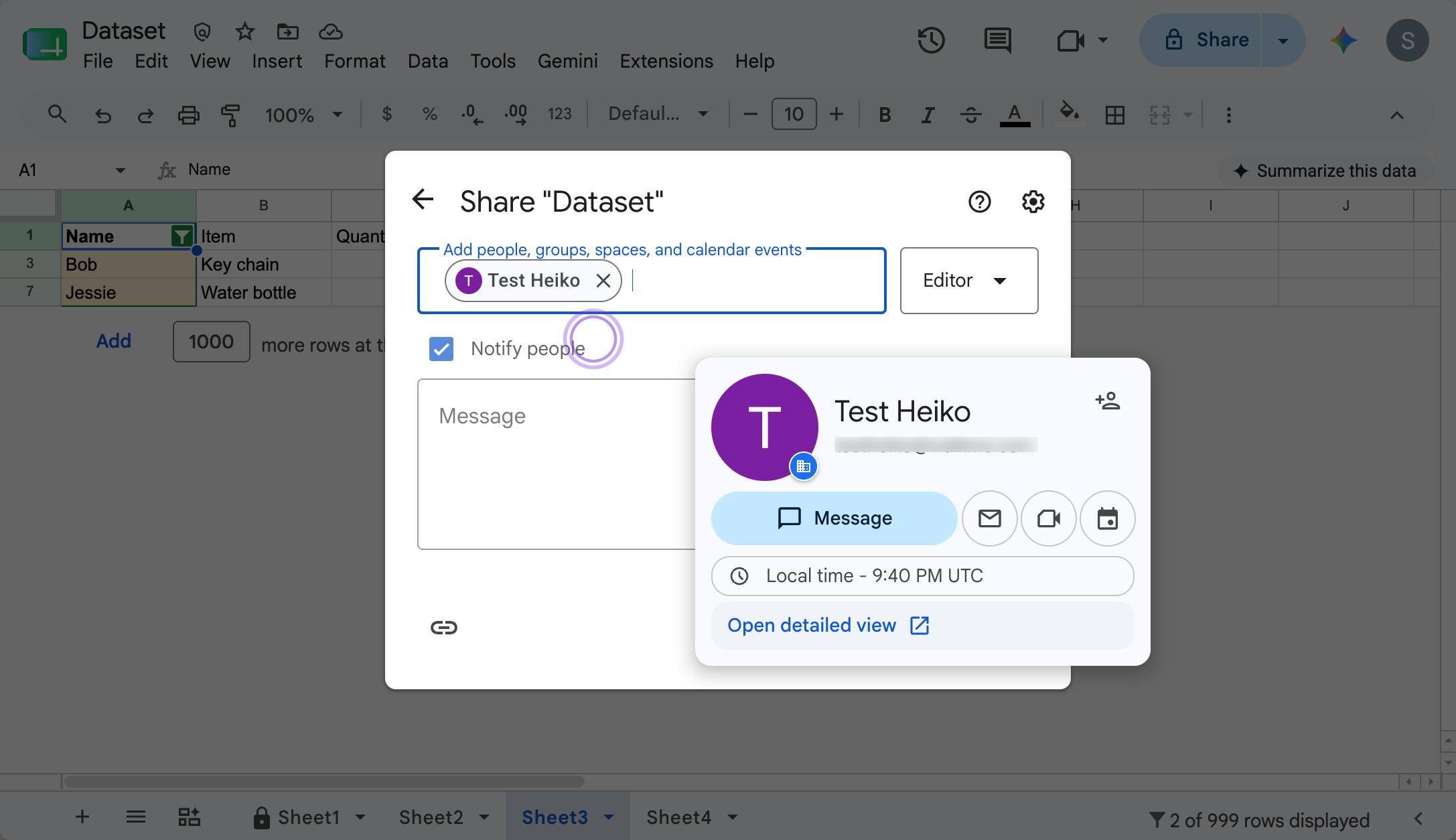1456x840 pixels.
Task: Format as percent icon
Action: [x=429, y=115]
